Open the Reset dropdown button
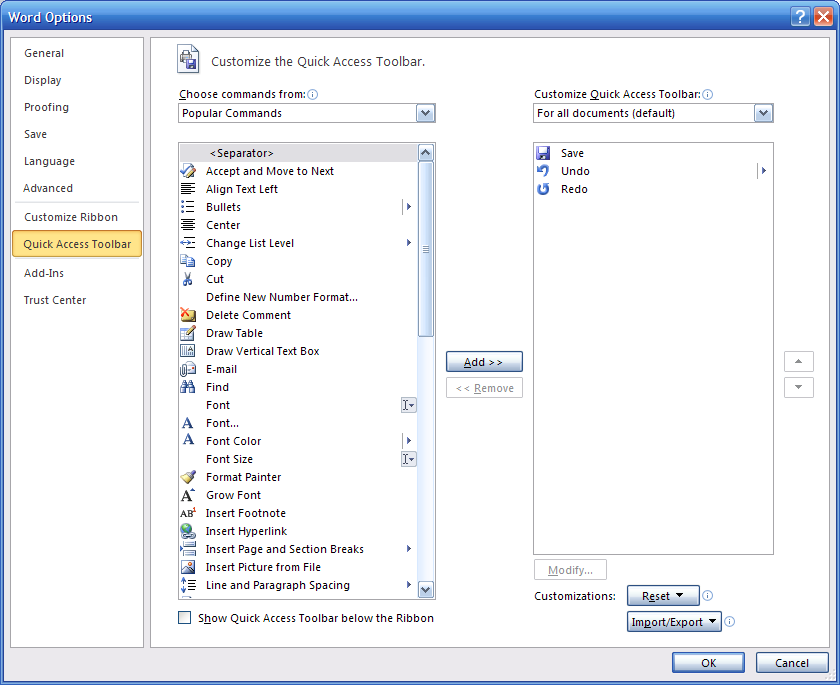Image resolution: width=840 pixels, height=685 pixels. [x=663, y=596]
